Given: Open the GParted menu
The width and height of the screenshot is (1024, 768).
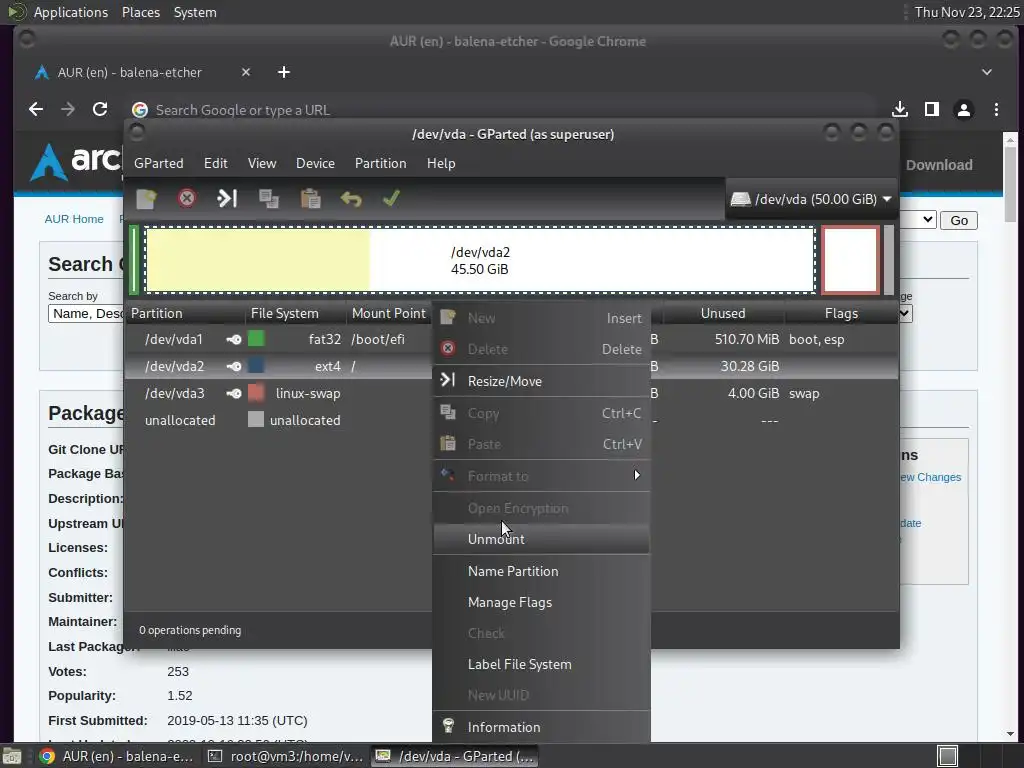Looking at the screenshot, I should [x=159, y=163].
